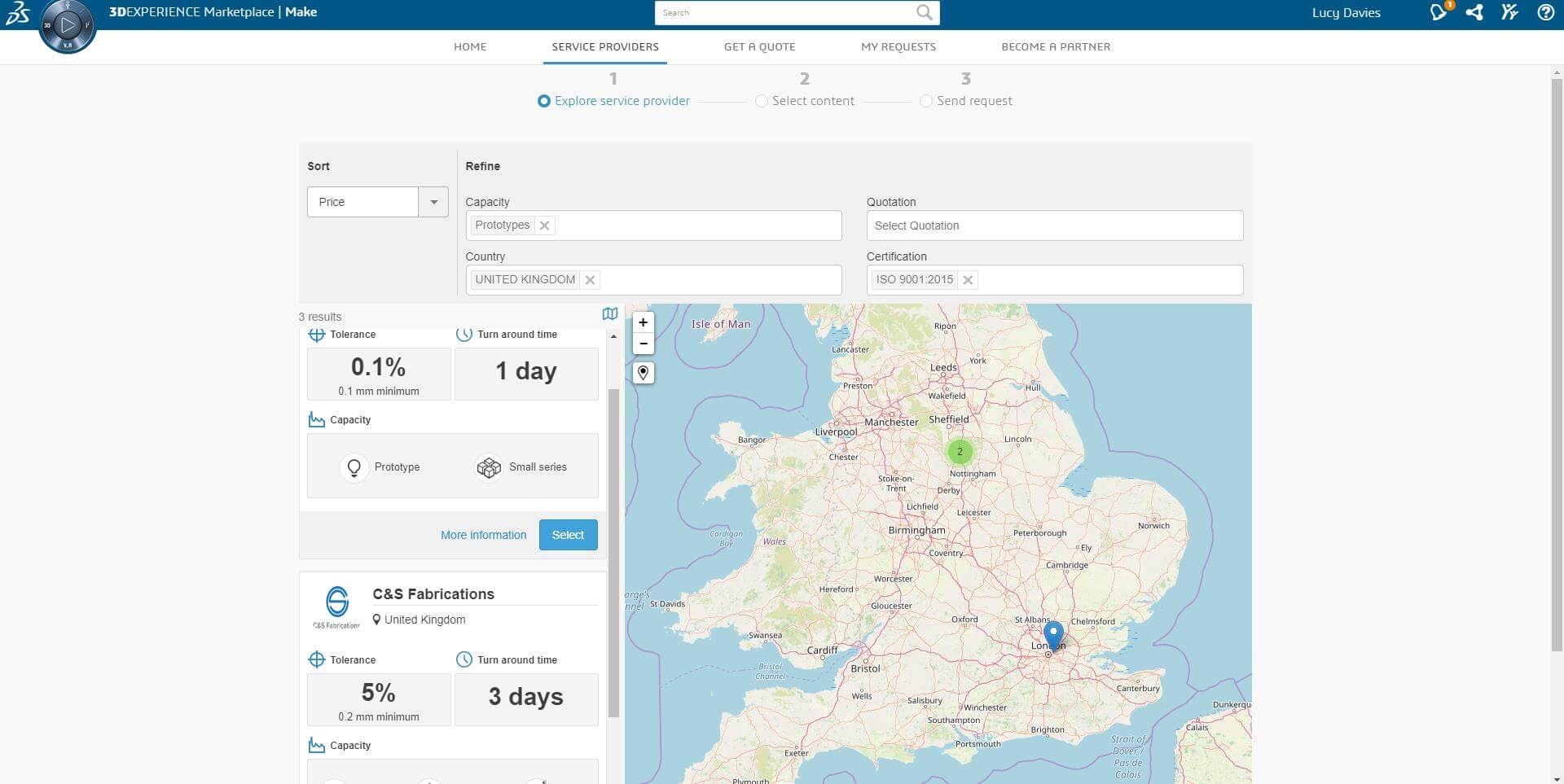Open notifications icon with badge
The height and width of the screenshot is (784, 1564).
[1439, 12]
